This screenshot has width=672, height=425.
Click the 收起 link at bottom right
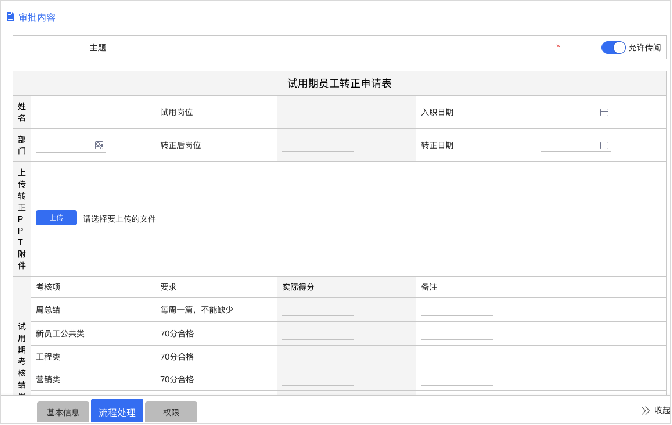[x=662, y=410]
